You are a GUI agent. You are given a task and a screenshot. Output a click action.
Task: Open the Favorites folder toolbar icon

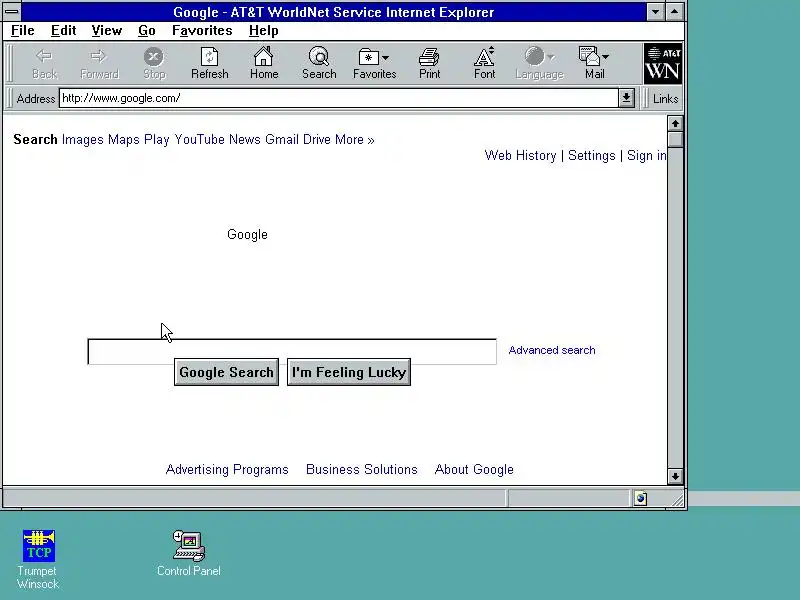[368, 57]
